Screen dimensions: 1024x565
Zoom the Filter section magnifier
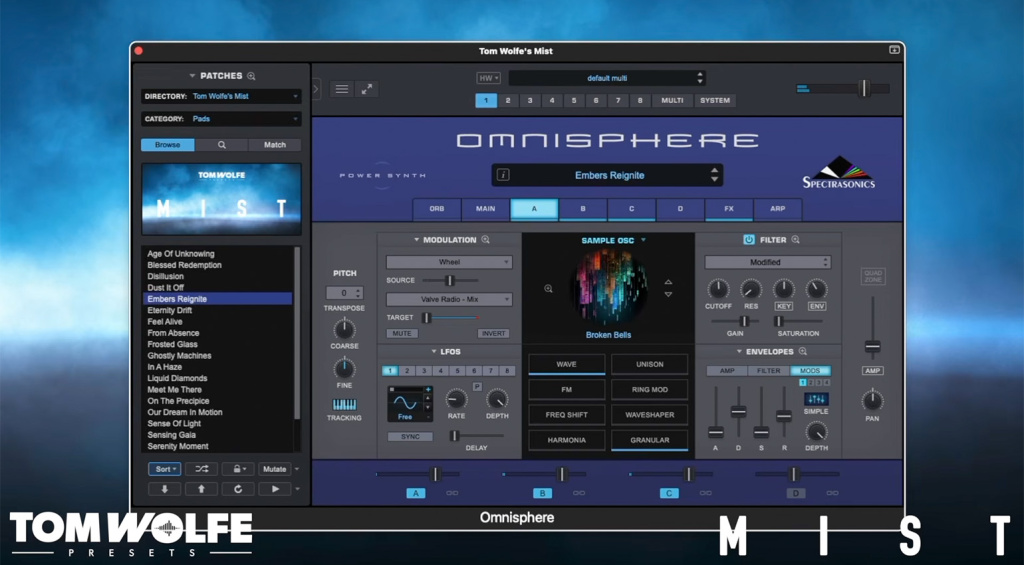795,240
